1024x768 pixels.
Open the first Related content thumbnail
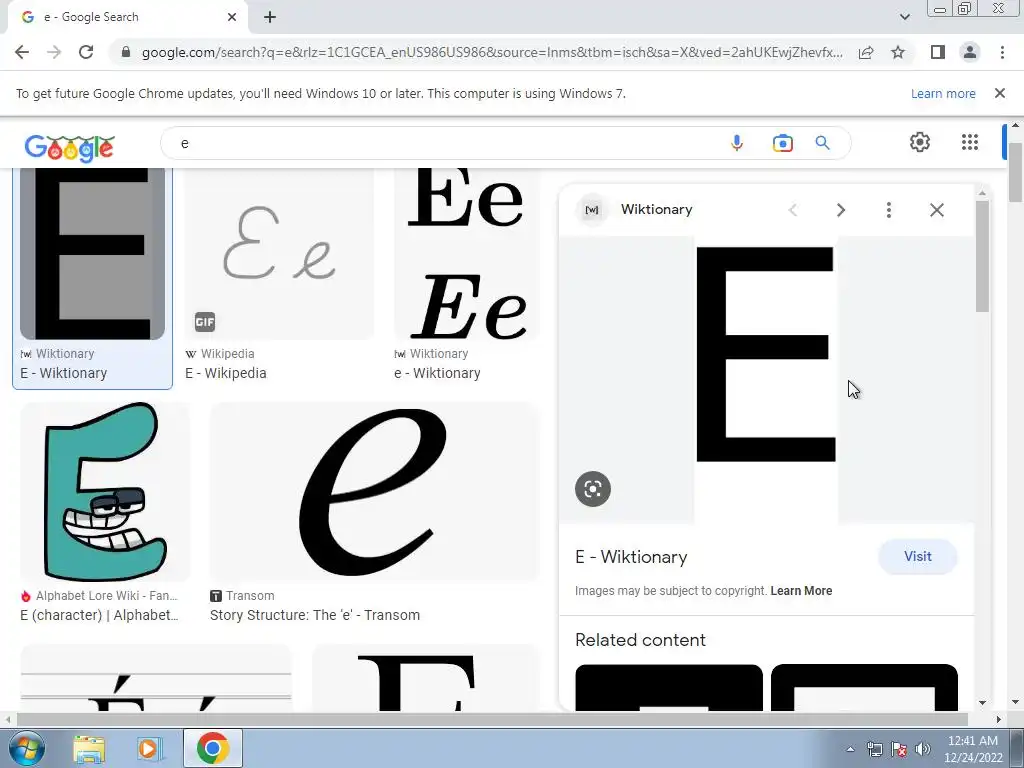(x=669, y=688)
